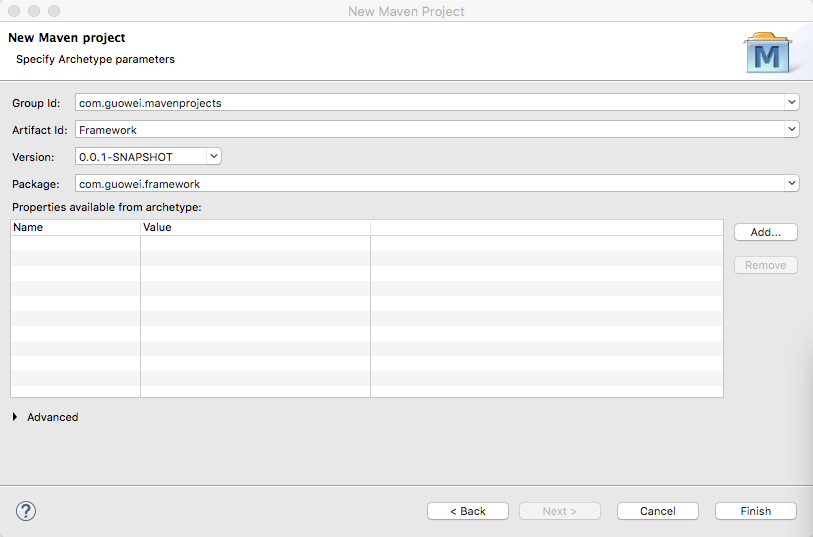
Task: Click the 'New Maven project' heading
Action: click(67, 38)
